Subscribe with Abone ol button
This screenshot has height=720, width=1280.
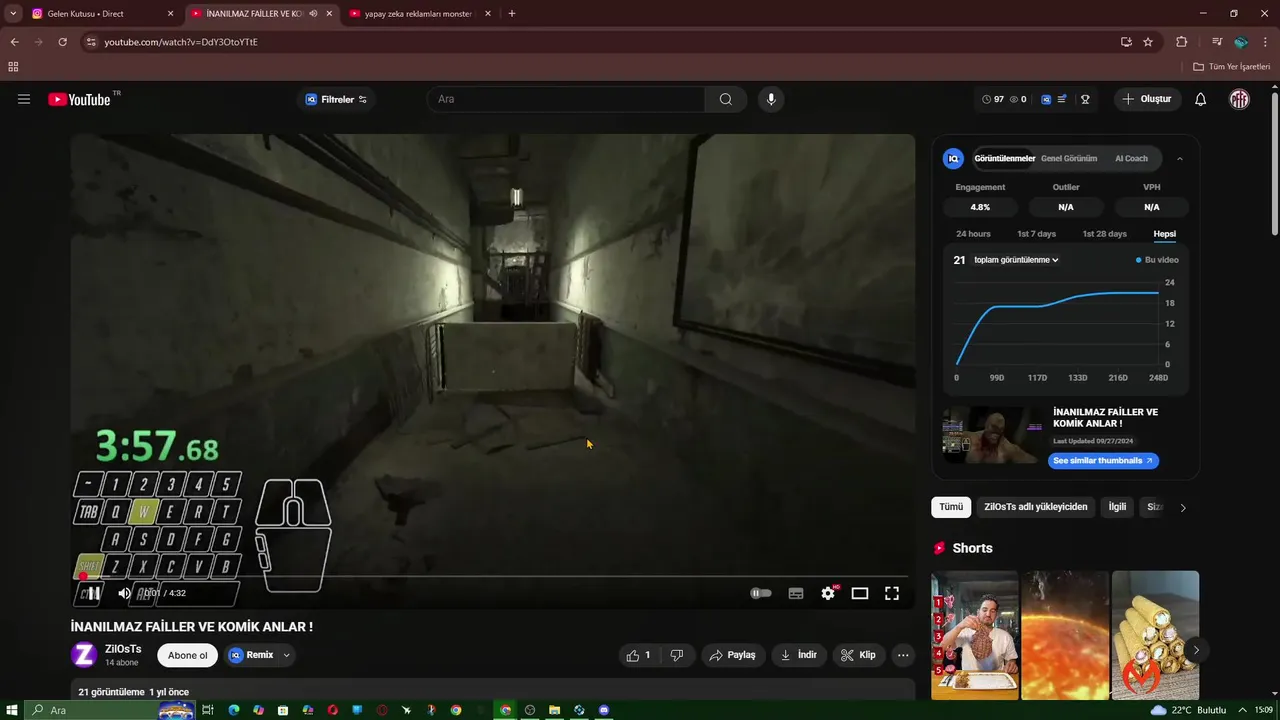188,655
